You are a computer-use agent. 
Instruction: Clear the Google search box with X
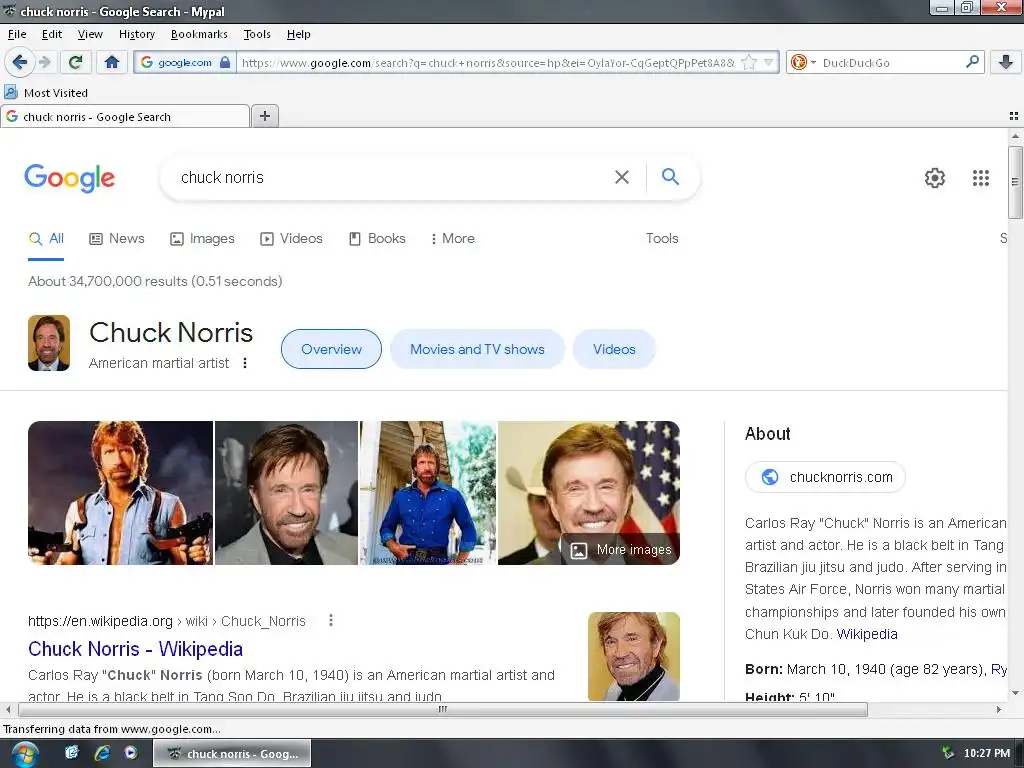[x=622, y=177]
